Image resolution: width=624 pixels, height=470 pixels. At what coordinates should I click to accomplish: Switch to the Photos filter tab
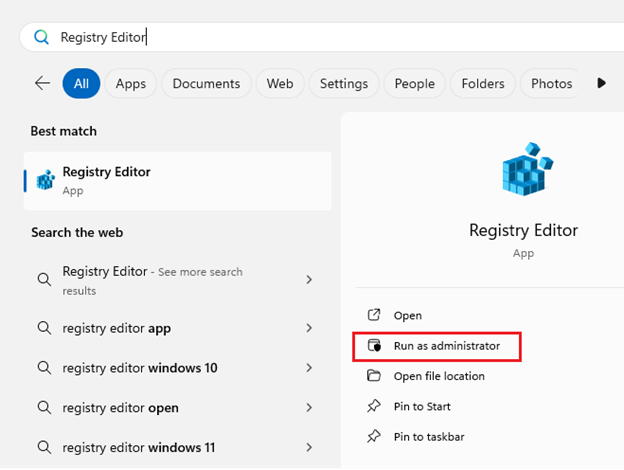[551, 83]
